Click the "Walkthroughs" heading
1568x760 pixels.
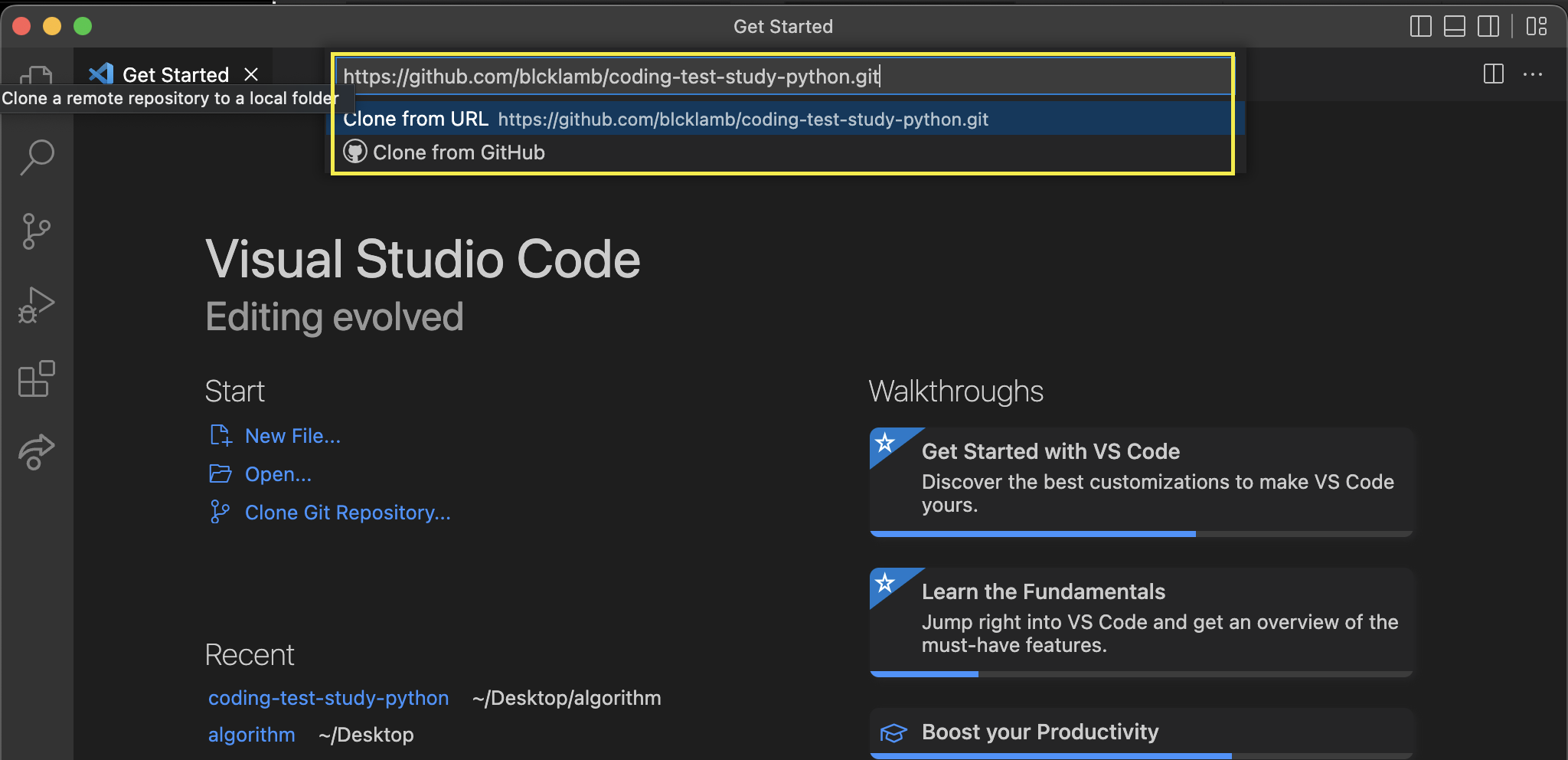coord(956,391)
